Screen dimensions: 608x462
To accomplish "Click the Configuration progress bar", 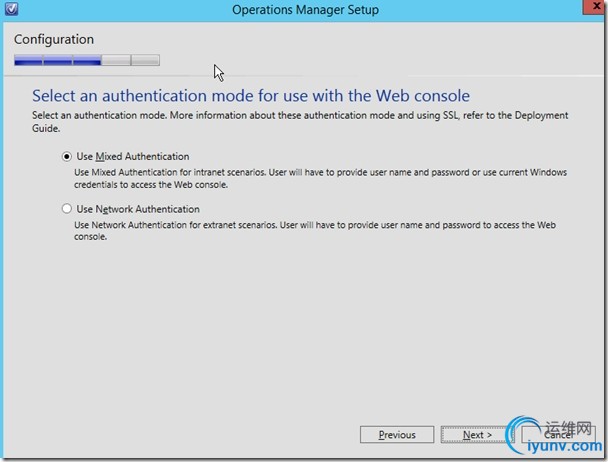I will [87, 60].
